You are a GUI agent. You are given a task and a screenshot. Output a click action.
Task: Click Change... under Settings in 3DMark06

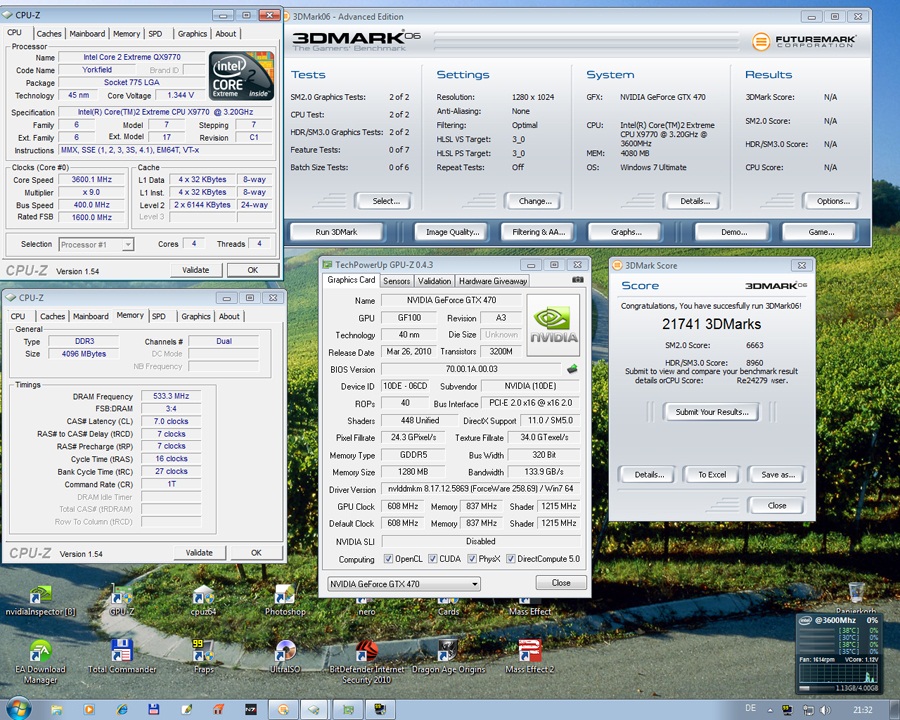pyautogui.click(x=535, y=201)
